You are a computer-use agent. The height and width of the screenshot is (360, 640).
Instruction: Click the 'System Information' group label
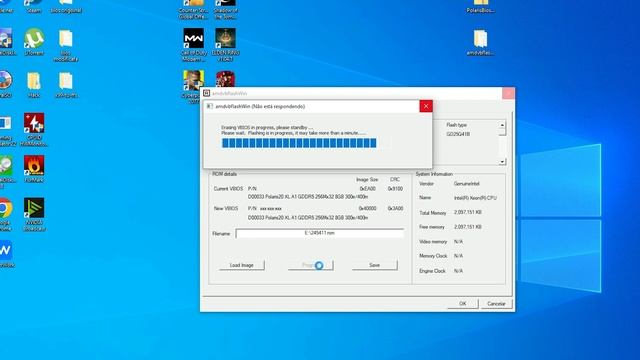click(434, 174)
